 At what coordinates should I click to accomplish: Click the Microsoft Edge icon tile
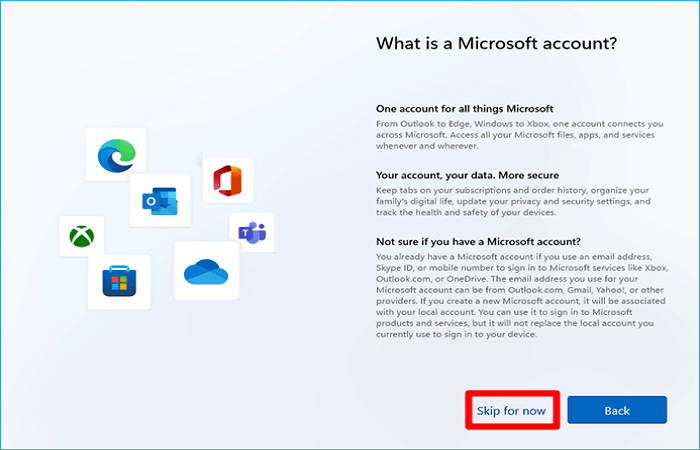116,154
